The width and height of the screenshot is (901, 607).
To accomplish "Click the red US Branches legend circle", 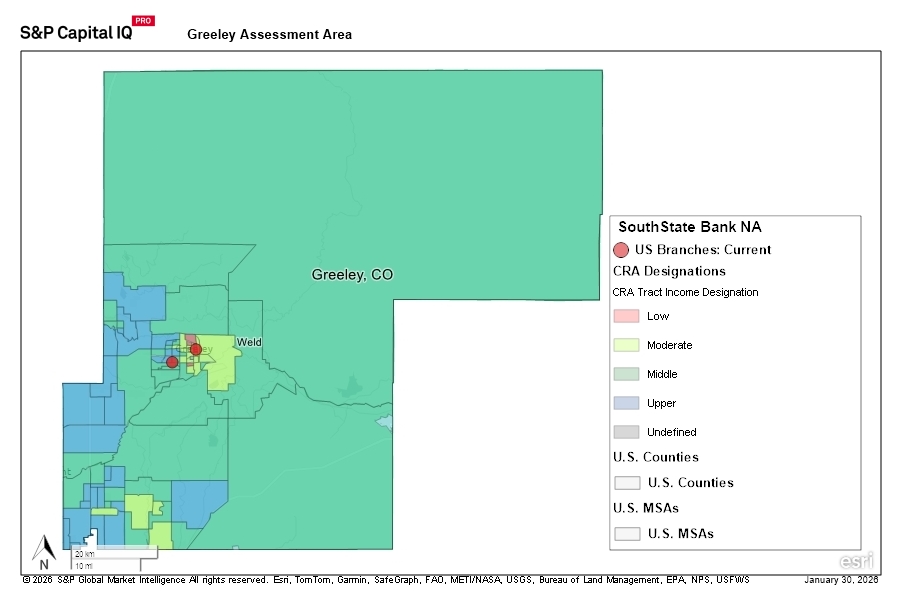I will coord(621,250).
